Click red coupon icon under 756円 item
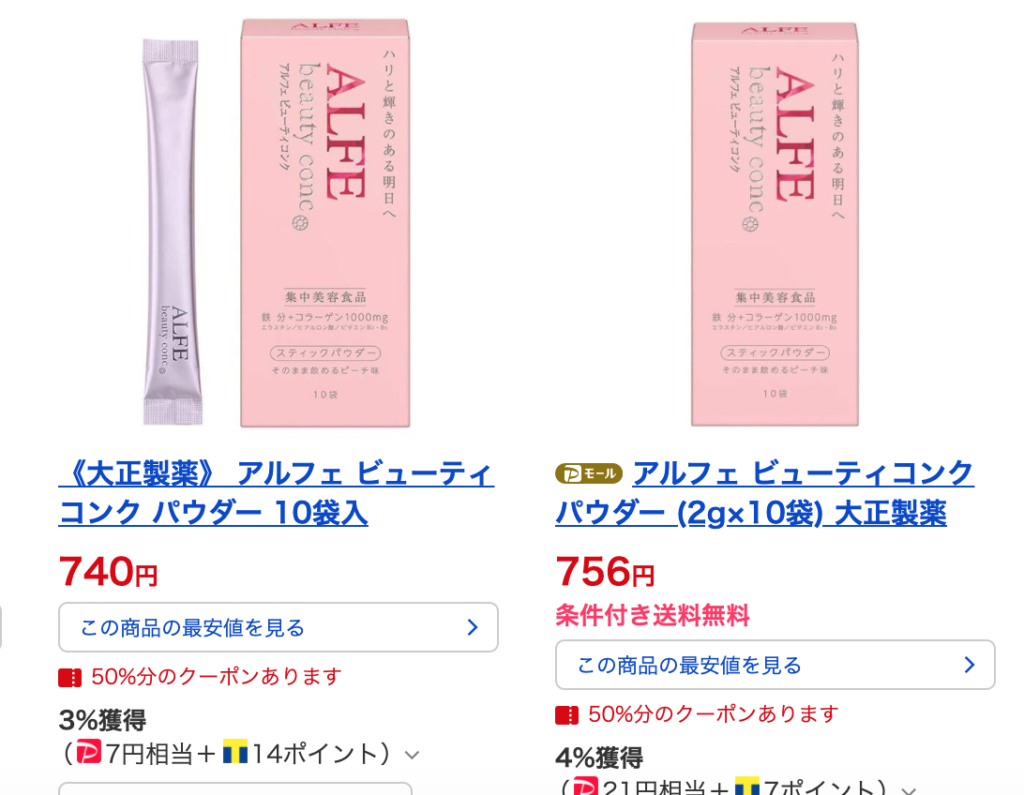Image resolution: width=1024 pixels, height=795 pixels. tap(567, 715)
